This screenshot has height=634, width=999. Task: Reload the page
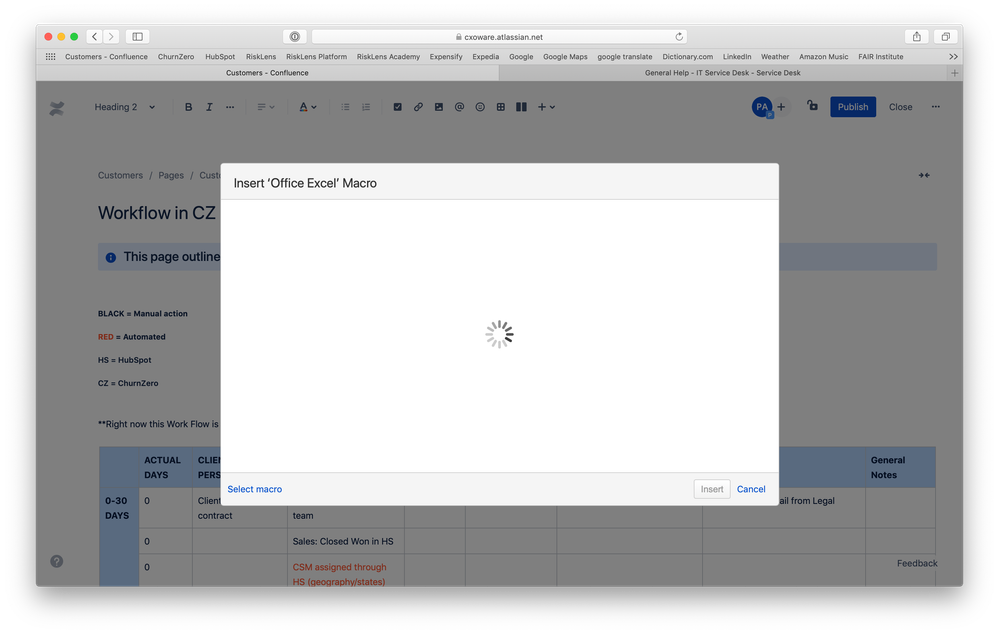pos(679,37)
